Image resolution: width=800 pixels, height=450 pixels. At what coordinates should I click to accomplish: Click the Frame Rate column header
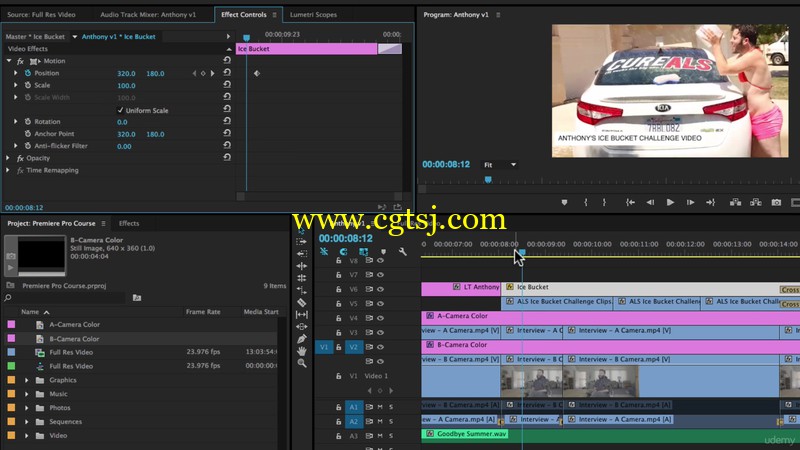tap(203, 312)
